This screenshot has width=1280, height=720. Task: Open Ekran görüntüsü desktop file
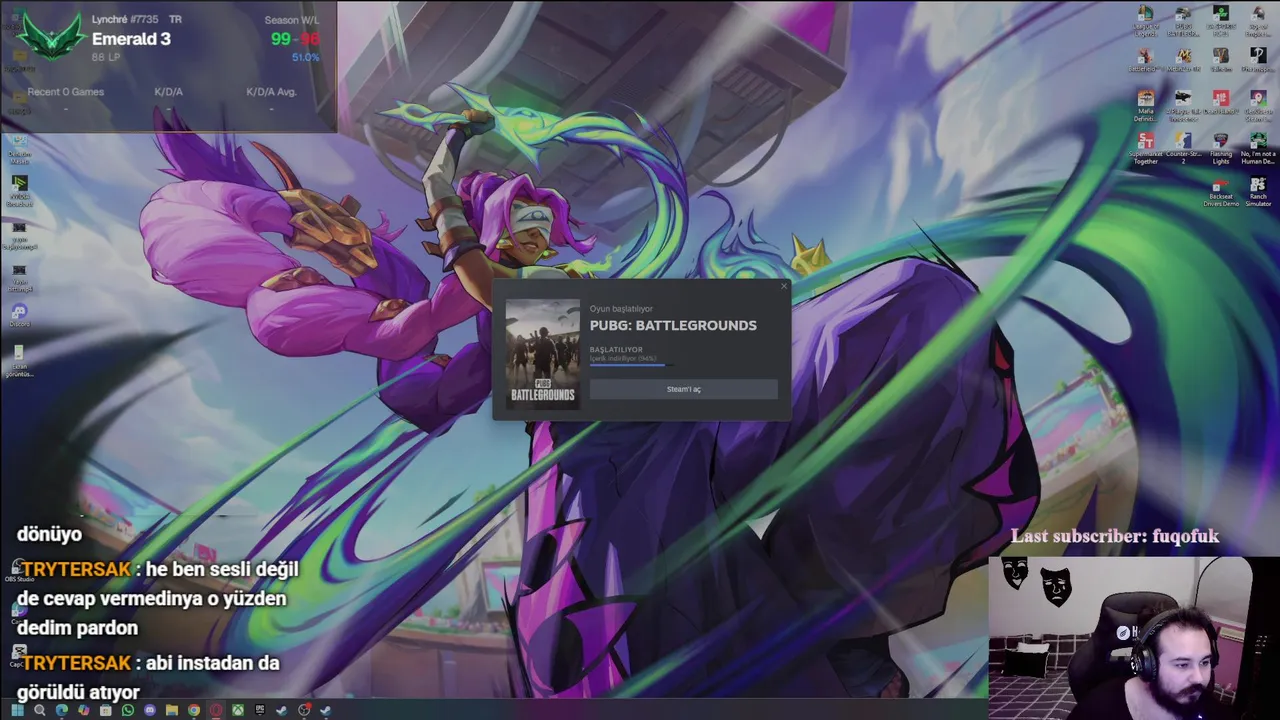(19, 362)
